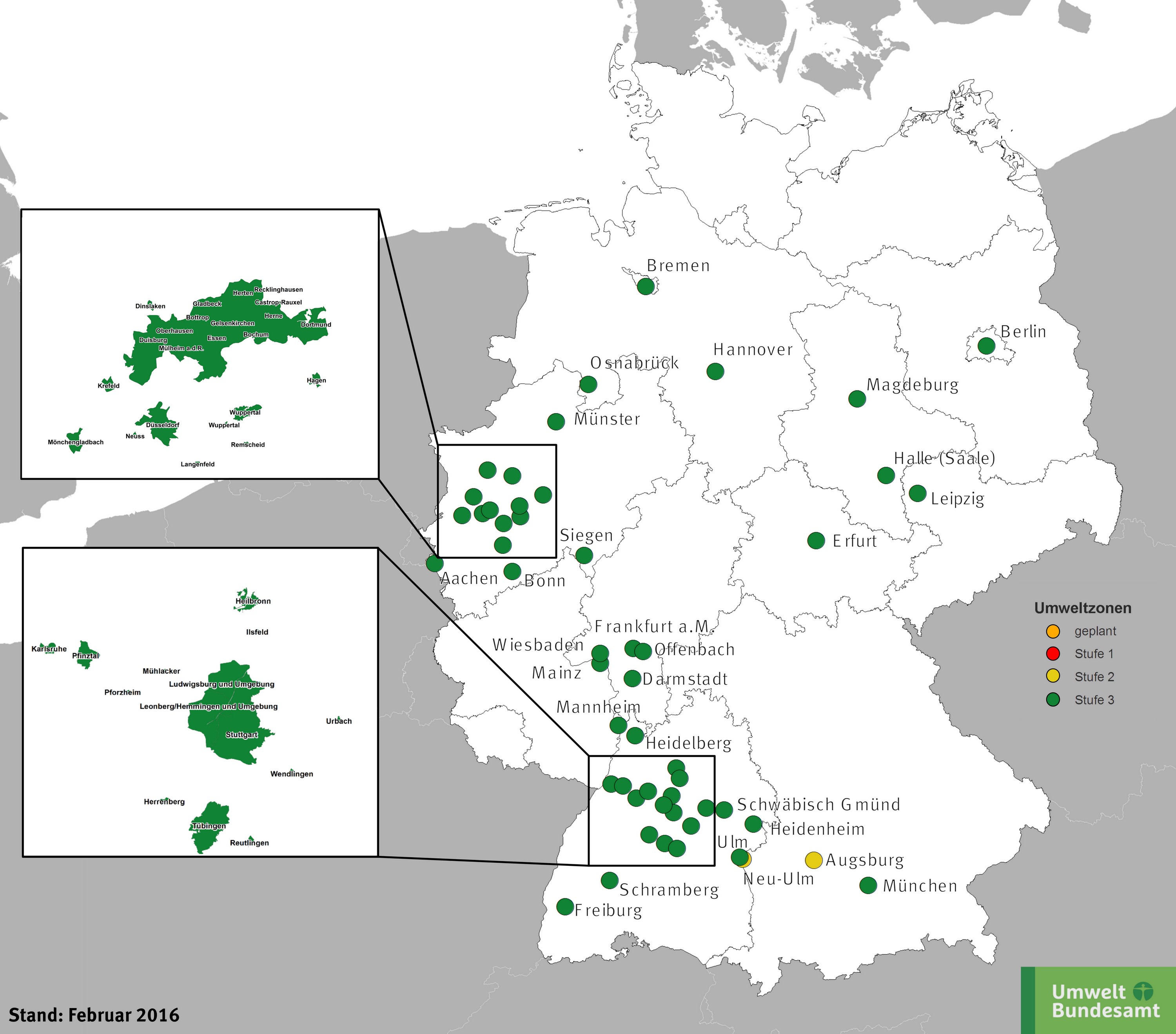
Task: Click 'Dortmund' label in Ruhr inset
Action: pos(316,325)
